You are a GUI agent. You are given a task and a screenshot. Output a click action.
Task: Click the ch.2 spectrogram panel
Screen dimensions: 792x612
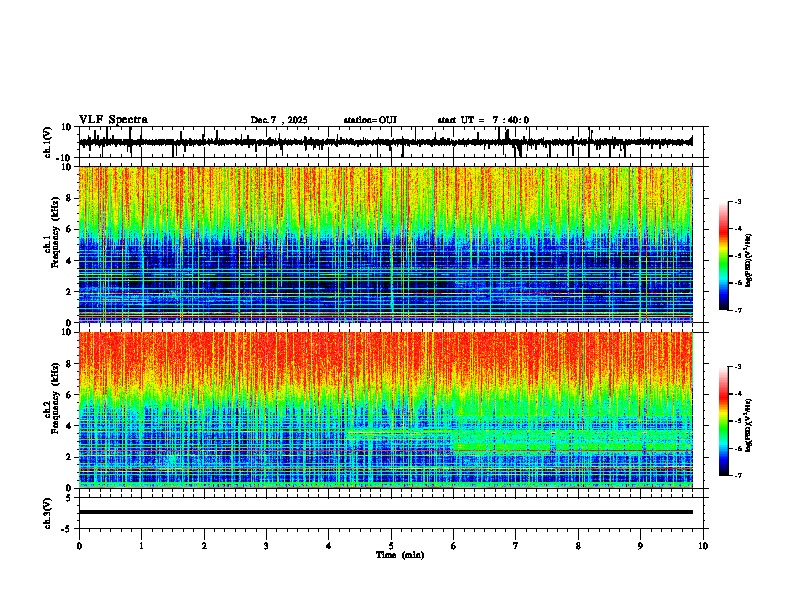(386, 410)
